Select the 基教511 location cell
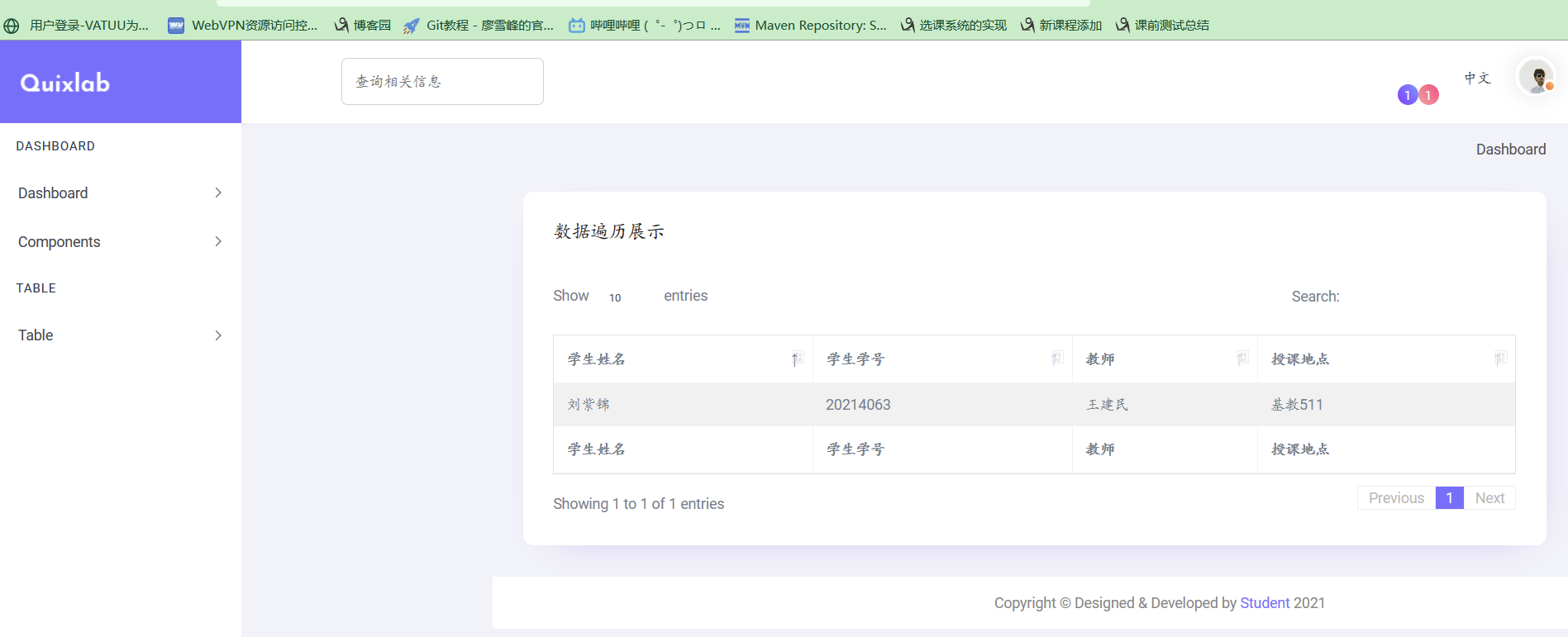 (x=1386, y=404)
